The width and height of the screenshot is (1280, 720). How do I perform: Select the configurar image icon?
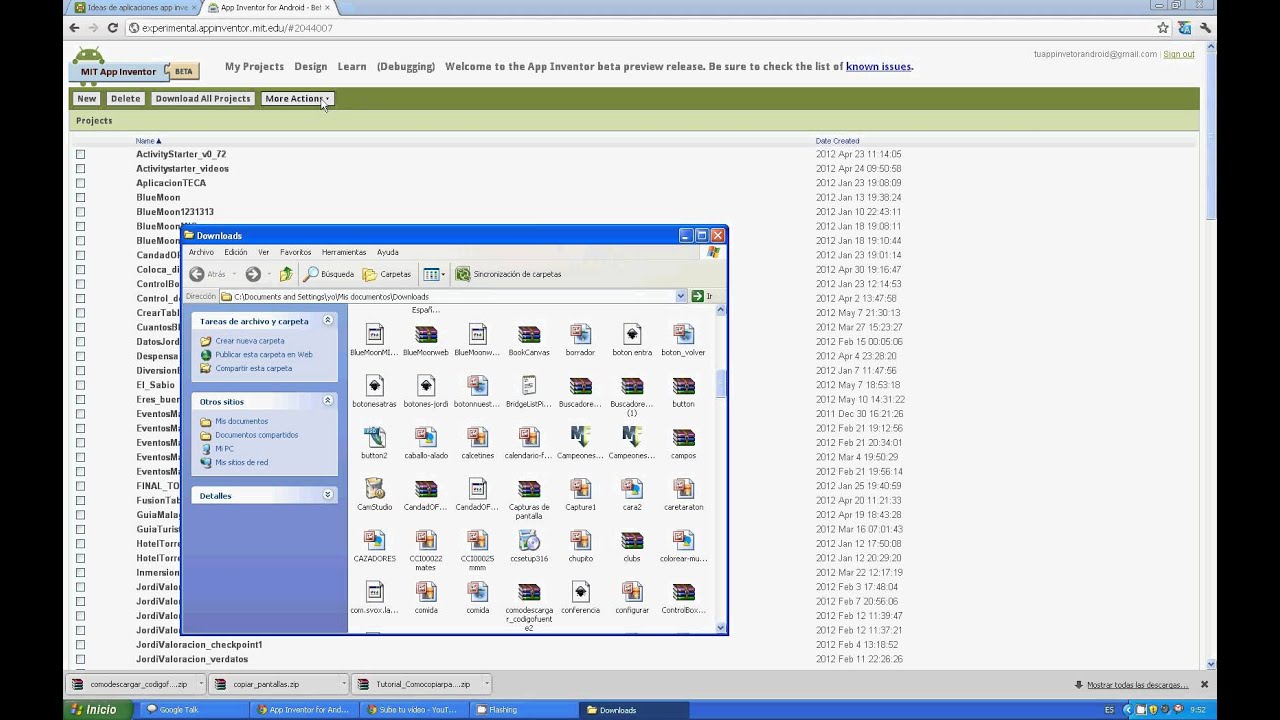point(632,592)
